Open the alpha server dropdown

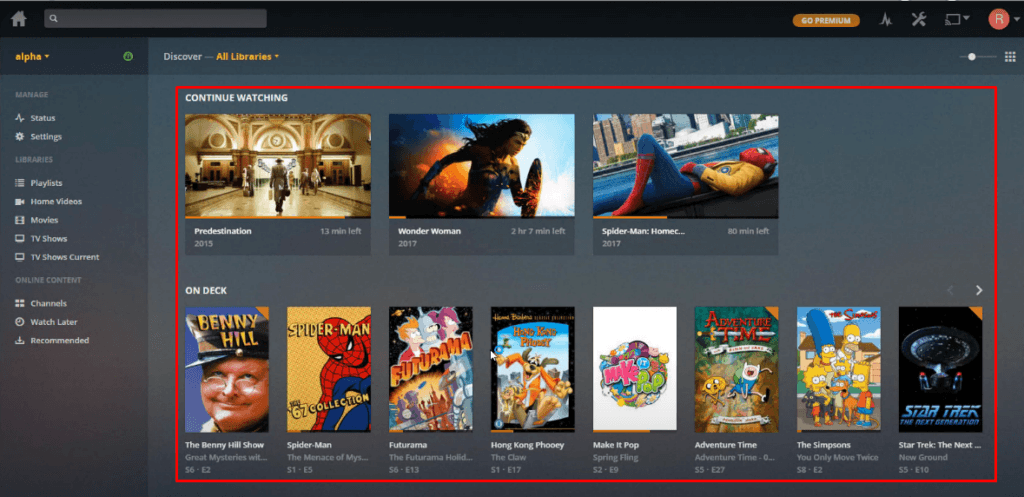point(33,56)
